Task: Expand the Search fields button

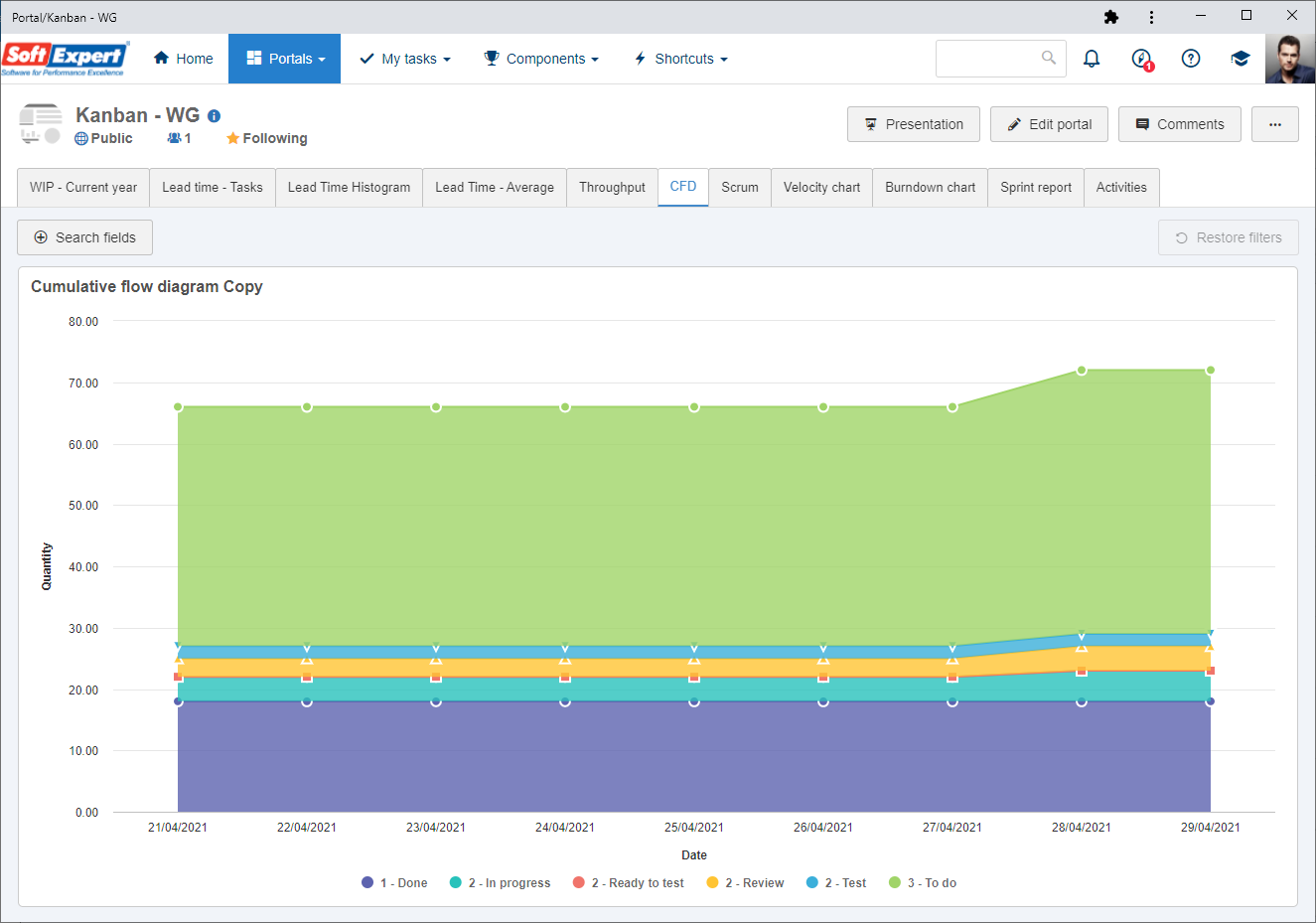Action: 84,237
